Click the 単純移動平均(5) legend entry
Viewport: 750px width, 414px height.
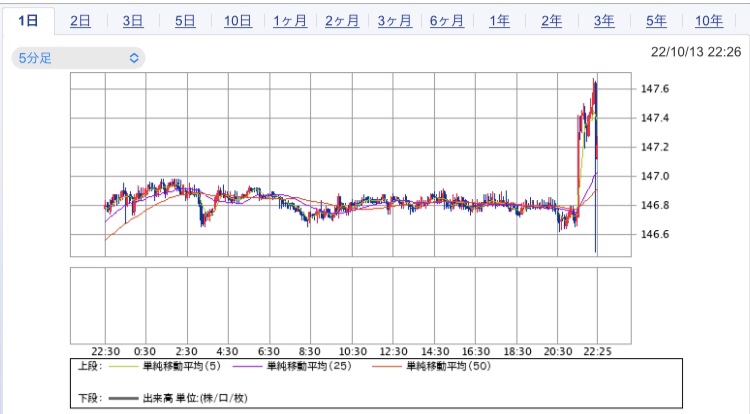(x=182, y=366)
